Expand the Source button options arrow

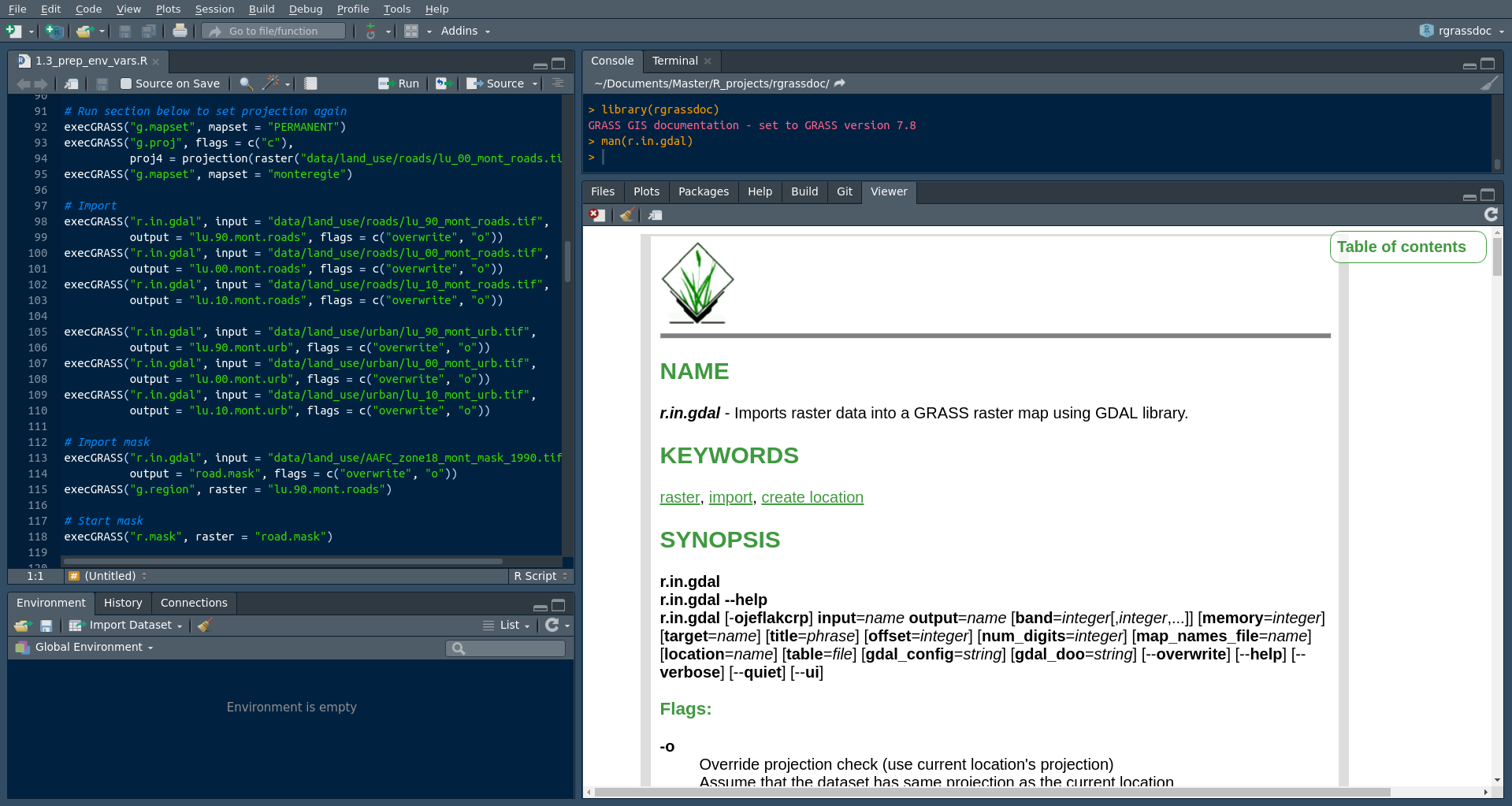click(x=535, y=84)
